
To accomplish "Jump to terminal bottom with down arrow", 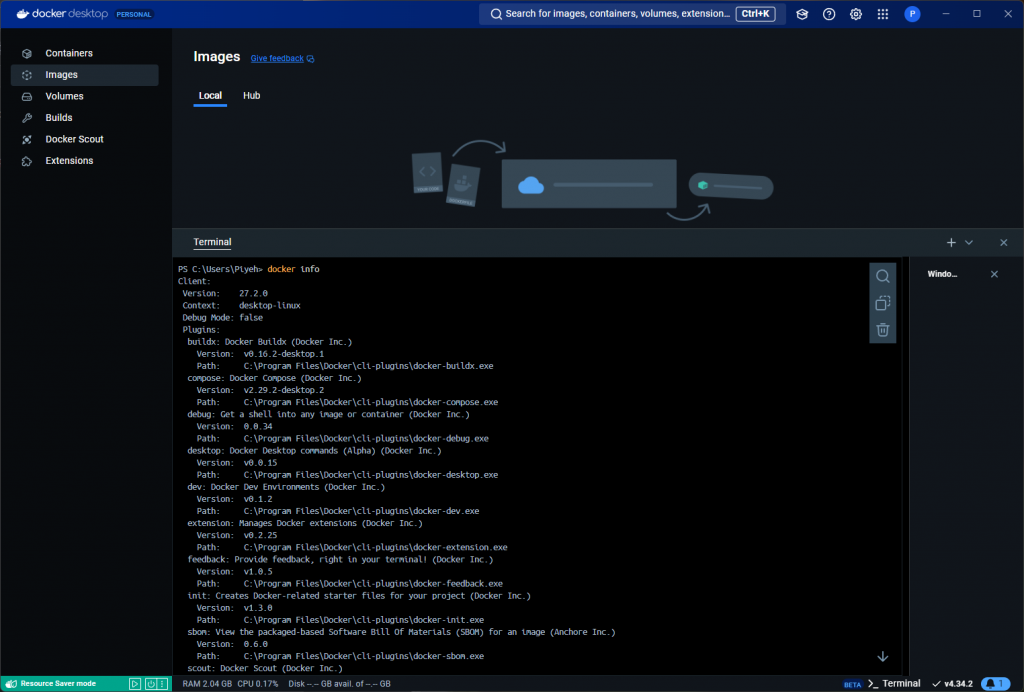I will click(882, 657).
